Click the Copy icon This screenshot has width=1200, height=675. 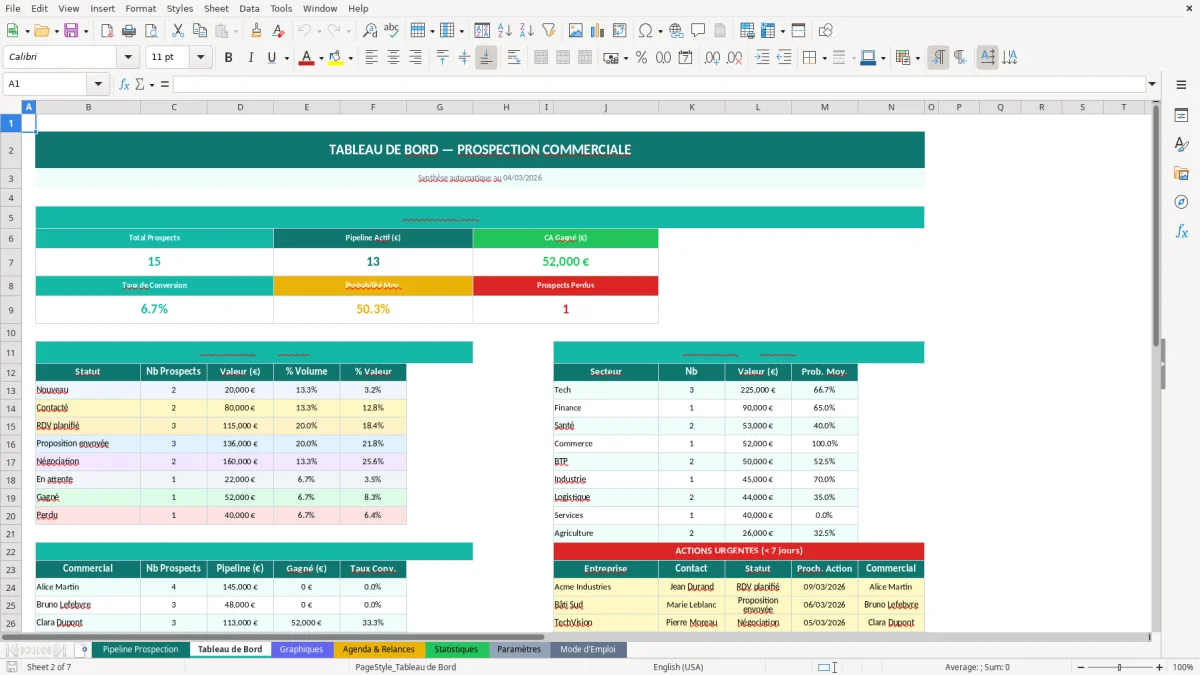point(198,31)
